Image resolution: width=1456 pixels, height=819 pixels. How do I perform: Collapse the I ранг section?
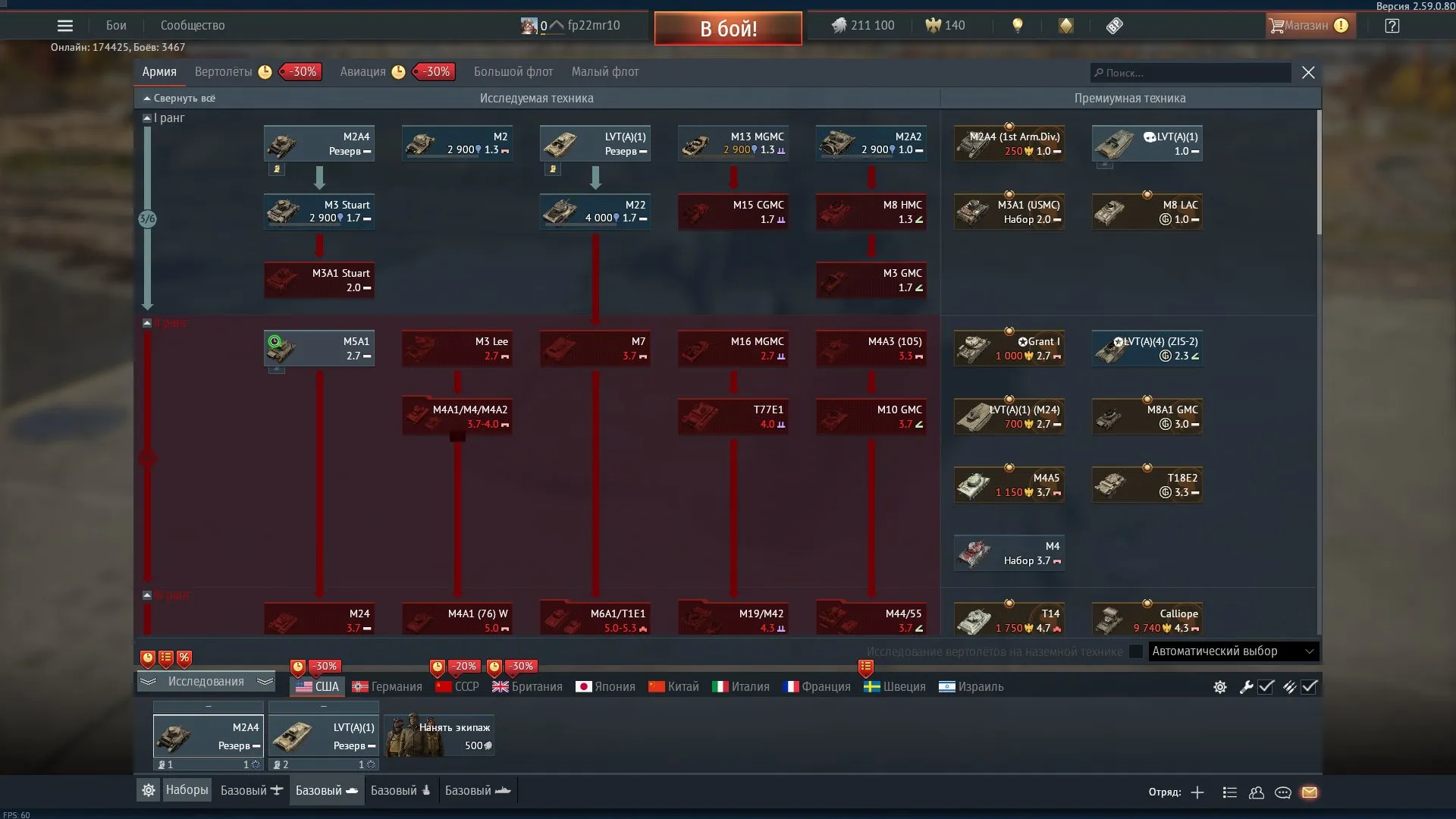(x=147, y=118)
